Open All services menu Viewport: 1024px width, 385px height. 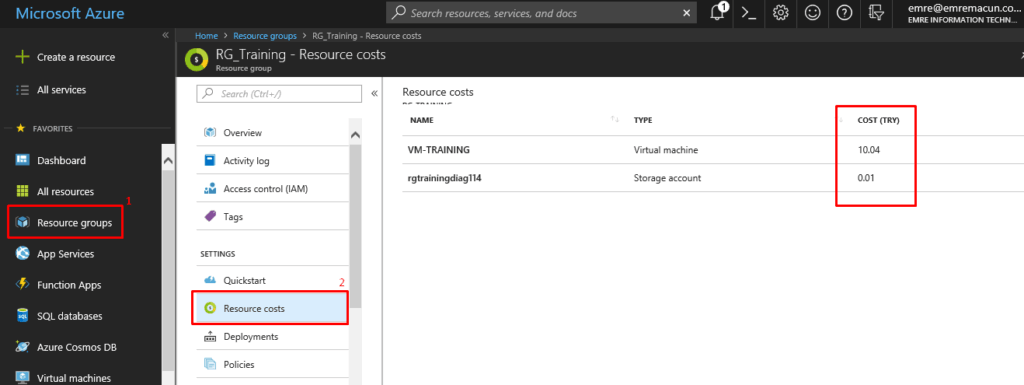pos(61,89)
